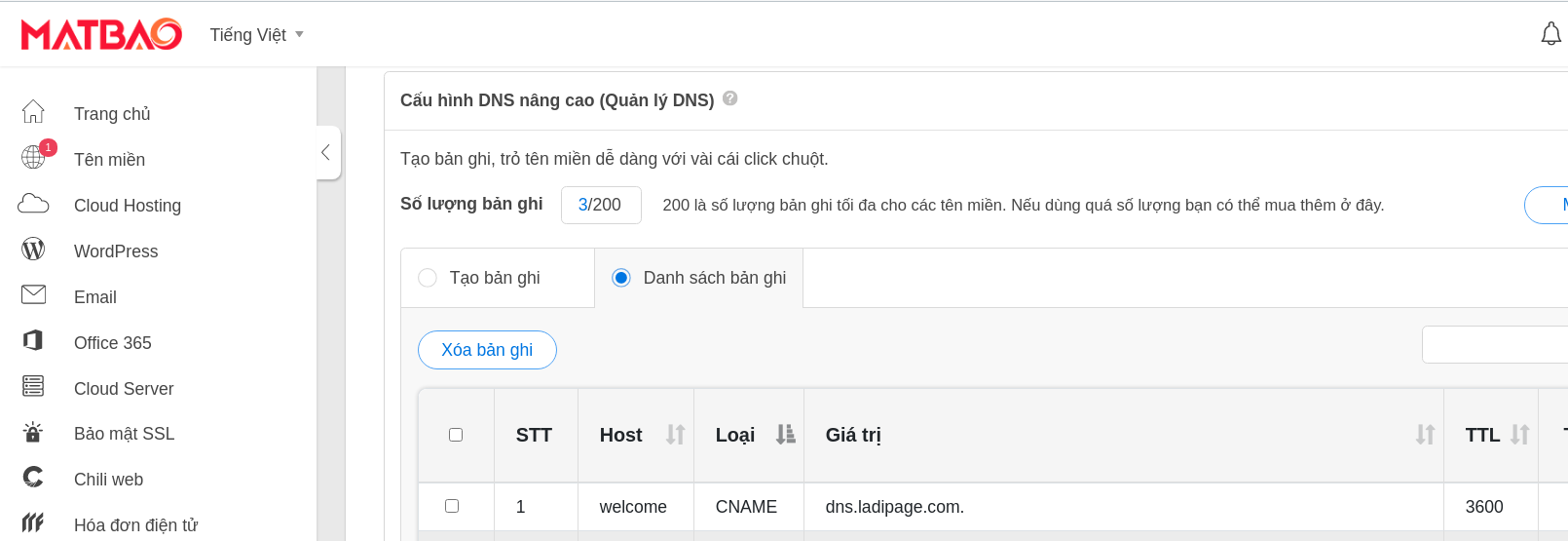Viewport: 1568px width, 541px height.
Task: Collapse the sidebar with the chevron arrow
Action: point(327,152)
